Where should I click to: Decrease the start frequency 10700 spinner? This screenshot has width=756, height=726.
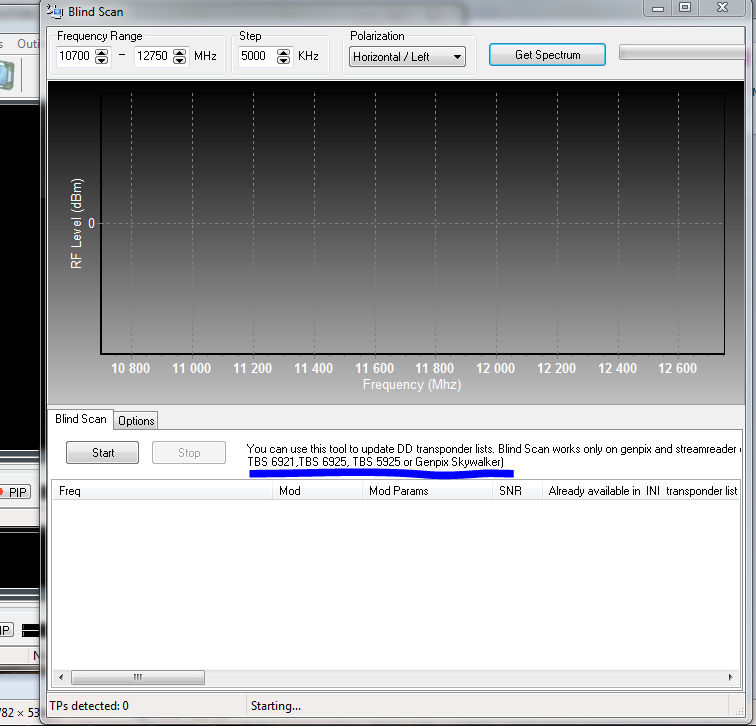(101, 61)
